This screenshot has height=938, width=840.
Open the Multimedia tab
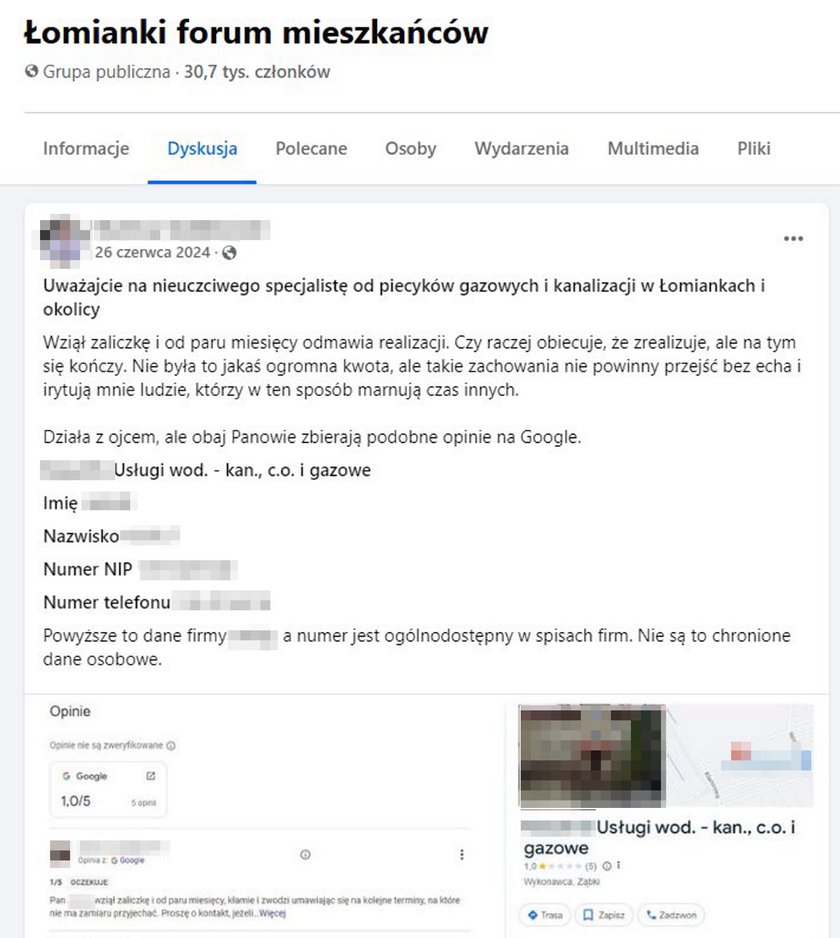[x=653, y=148]
